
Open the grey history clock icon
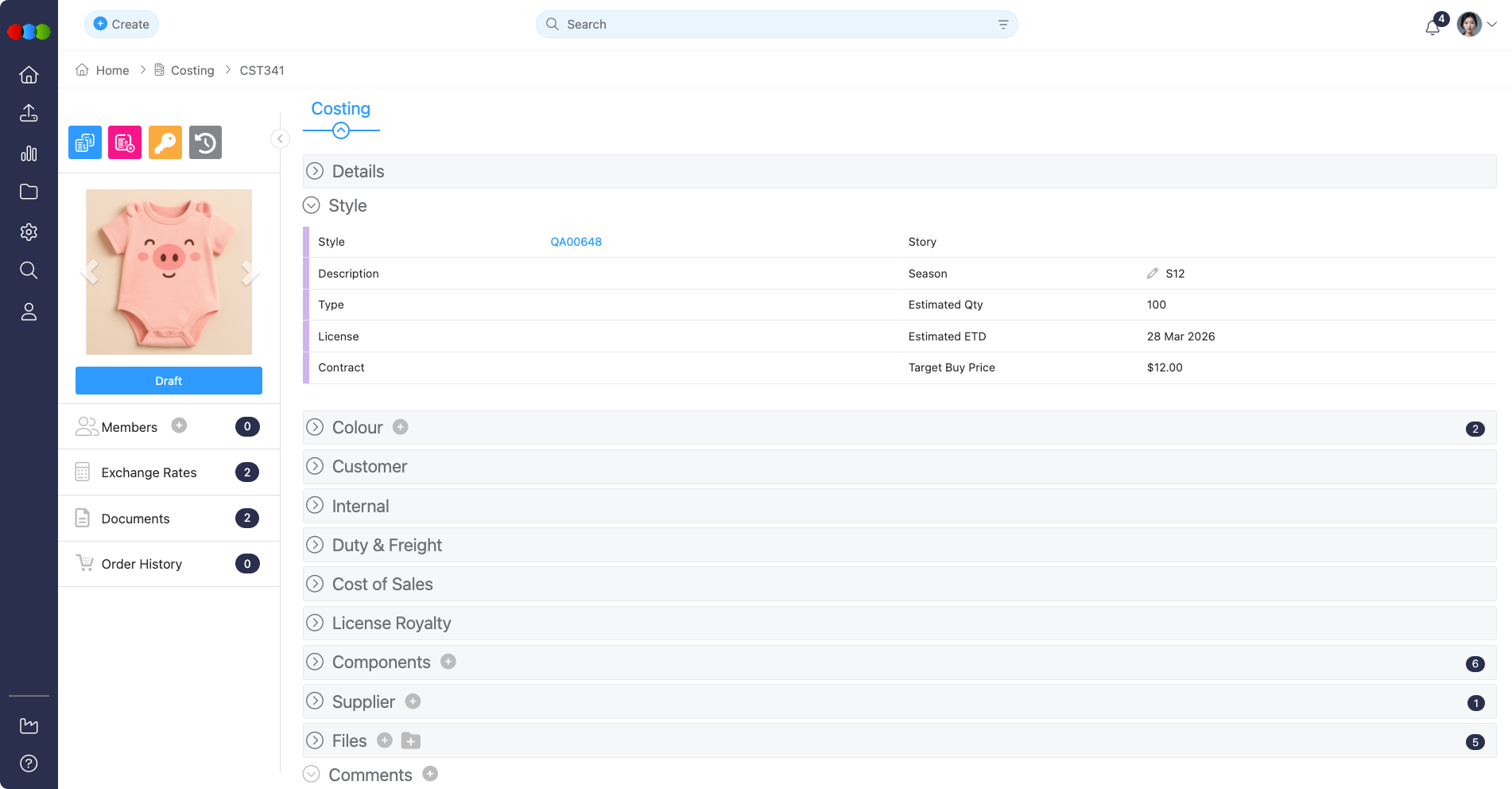tap(205, 142)
